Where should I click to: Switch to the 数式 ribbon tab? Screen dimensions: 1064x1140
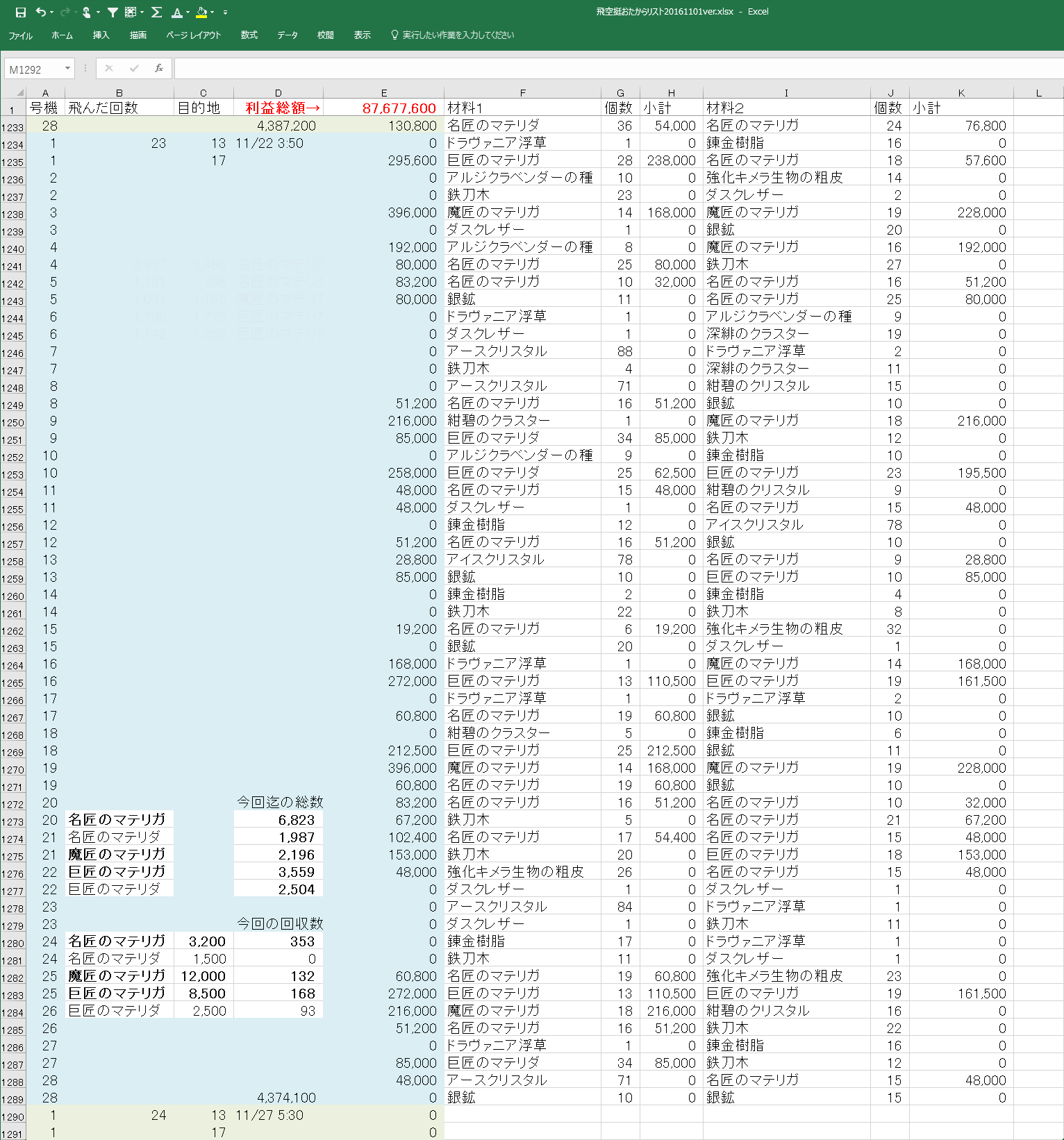tap(249, 35)
